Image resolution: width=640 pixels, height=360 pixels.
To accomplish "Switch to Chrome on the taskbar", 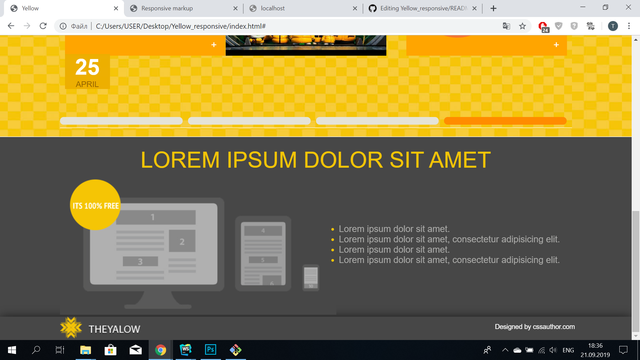I will (160, 350).
